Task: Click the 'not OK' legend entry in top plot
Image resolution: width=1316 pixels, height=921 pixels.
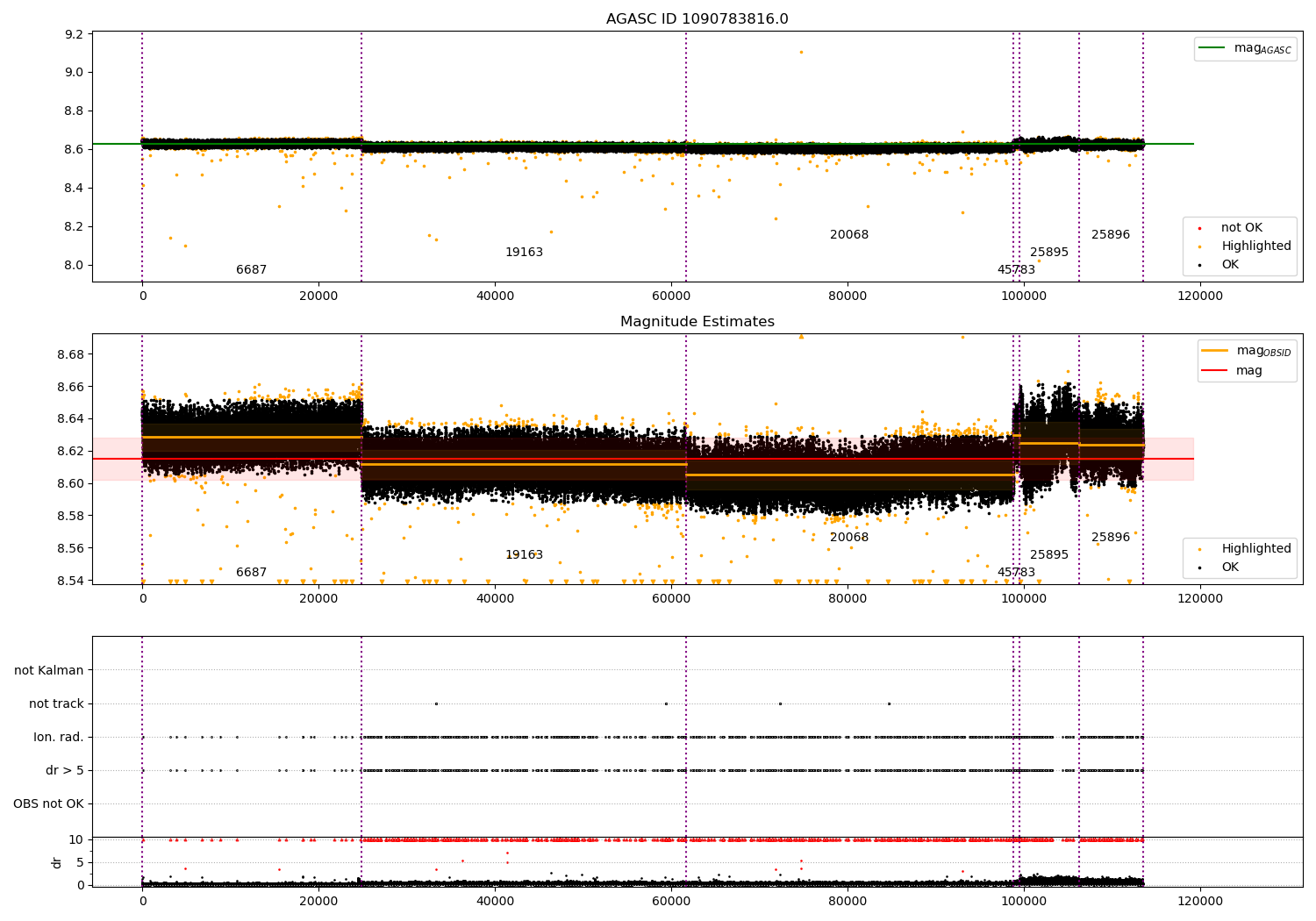Action: tap(1229, 228)
